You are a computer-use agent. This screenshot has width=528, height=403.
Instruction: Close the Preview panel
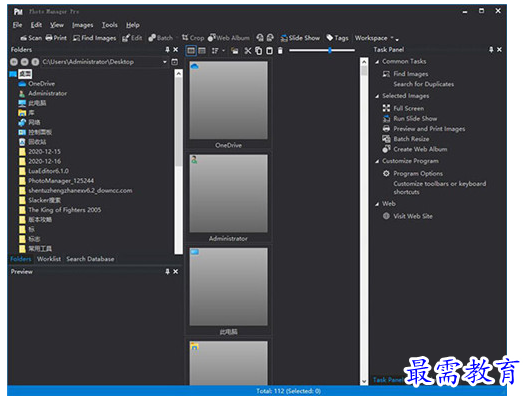tap(175, 272)
